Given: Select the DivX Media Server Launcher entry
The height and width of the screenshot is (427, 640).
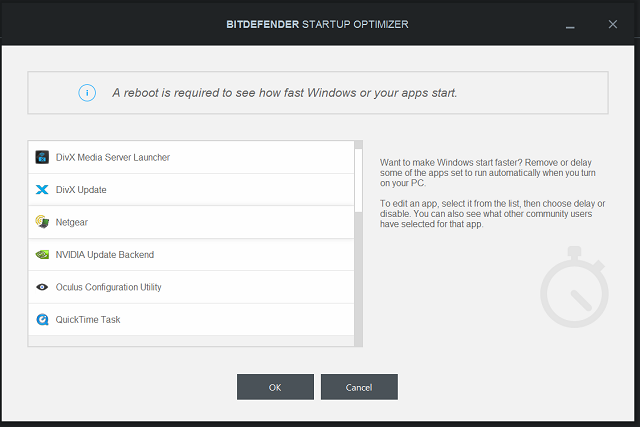Looking at the screenshot, I should click(191, 157).
